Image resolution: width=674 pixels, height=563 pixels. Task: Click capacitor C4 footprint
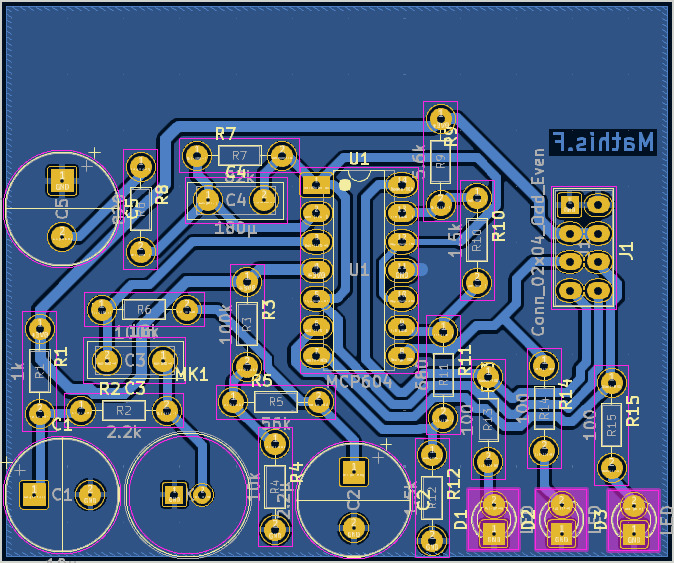[236, 201]
